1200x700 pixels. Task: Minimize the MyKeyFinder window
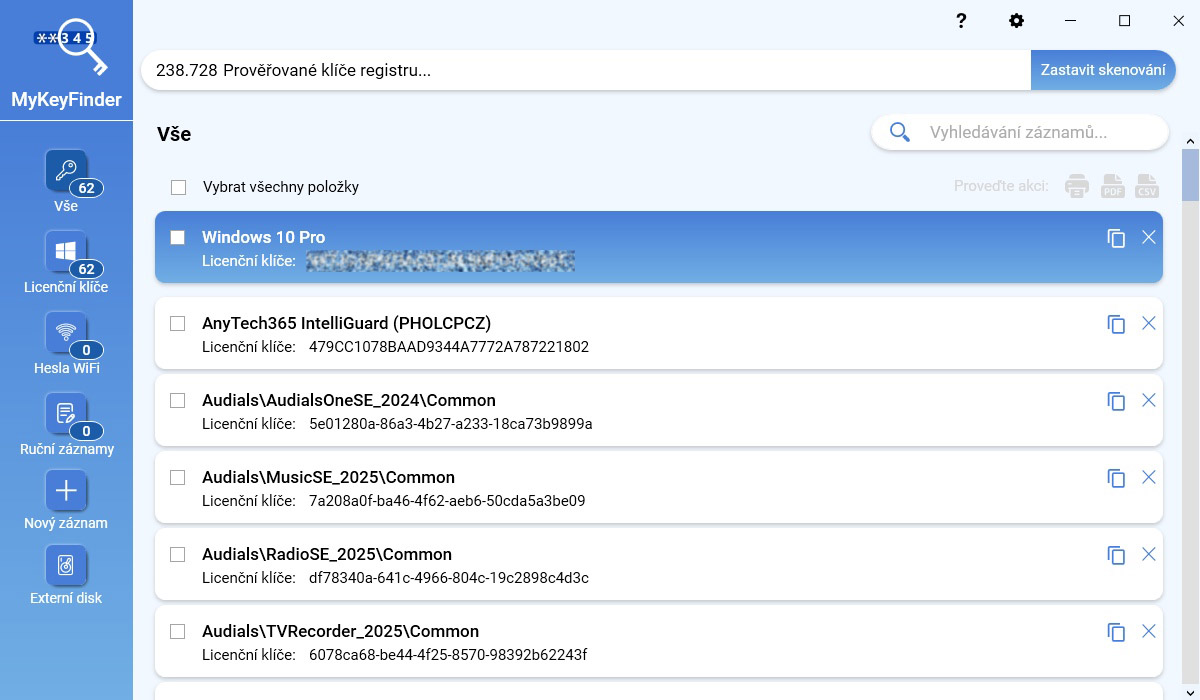click(x=1071, y=21)
